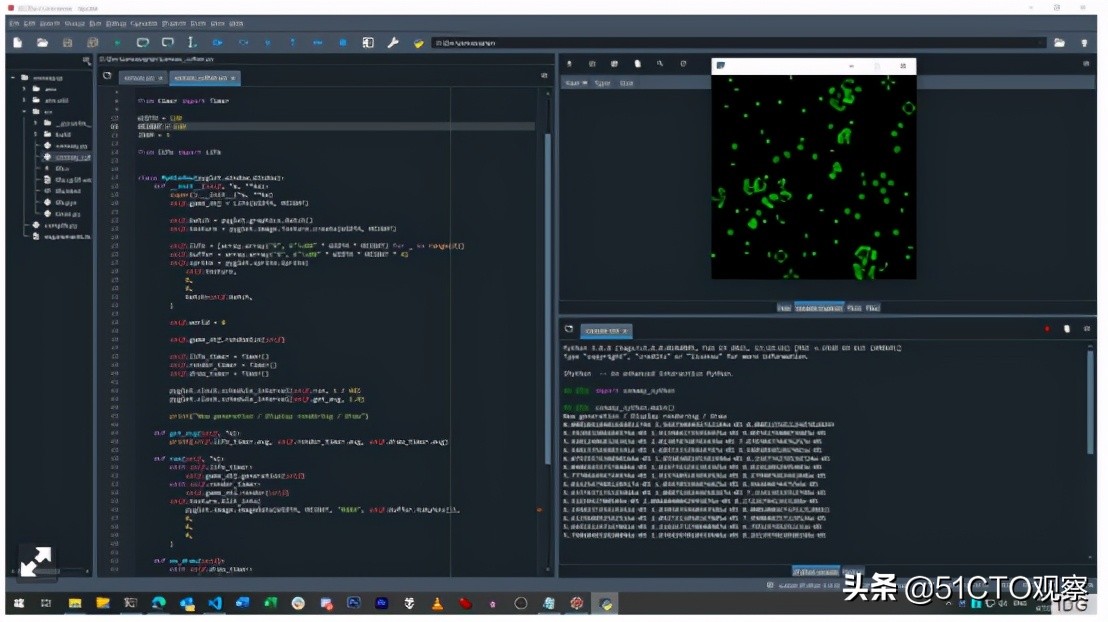Open the working directory path combo box
Screen dimensions: 1108x622
[738, 43]
